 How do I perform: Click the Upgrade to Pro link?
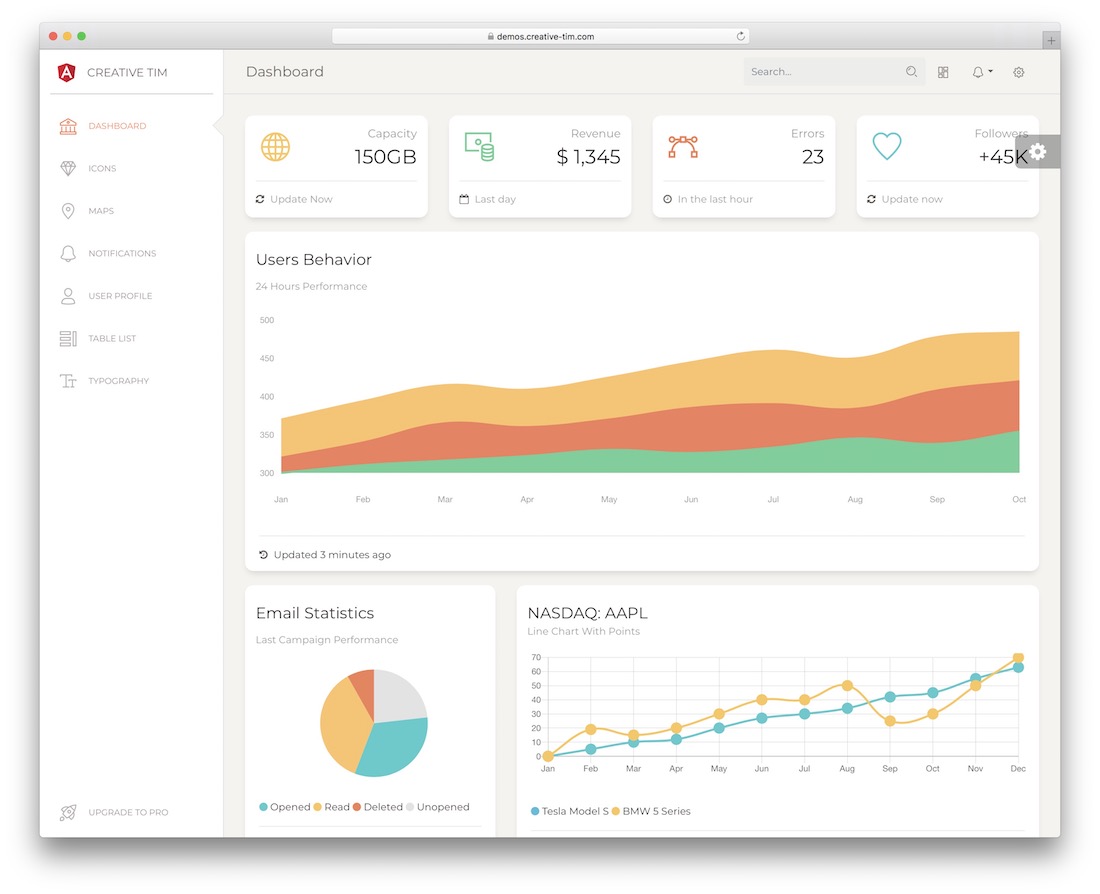128,813
